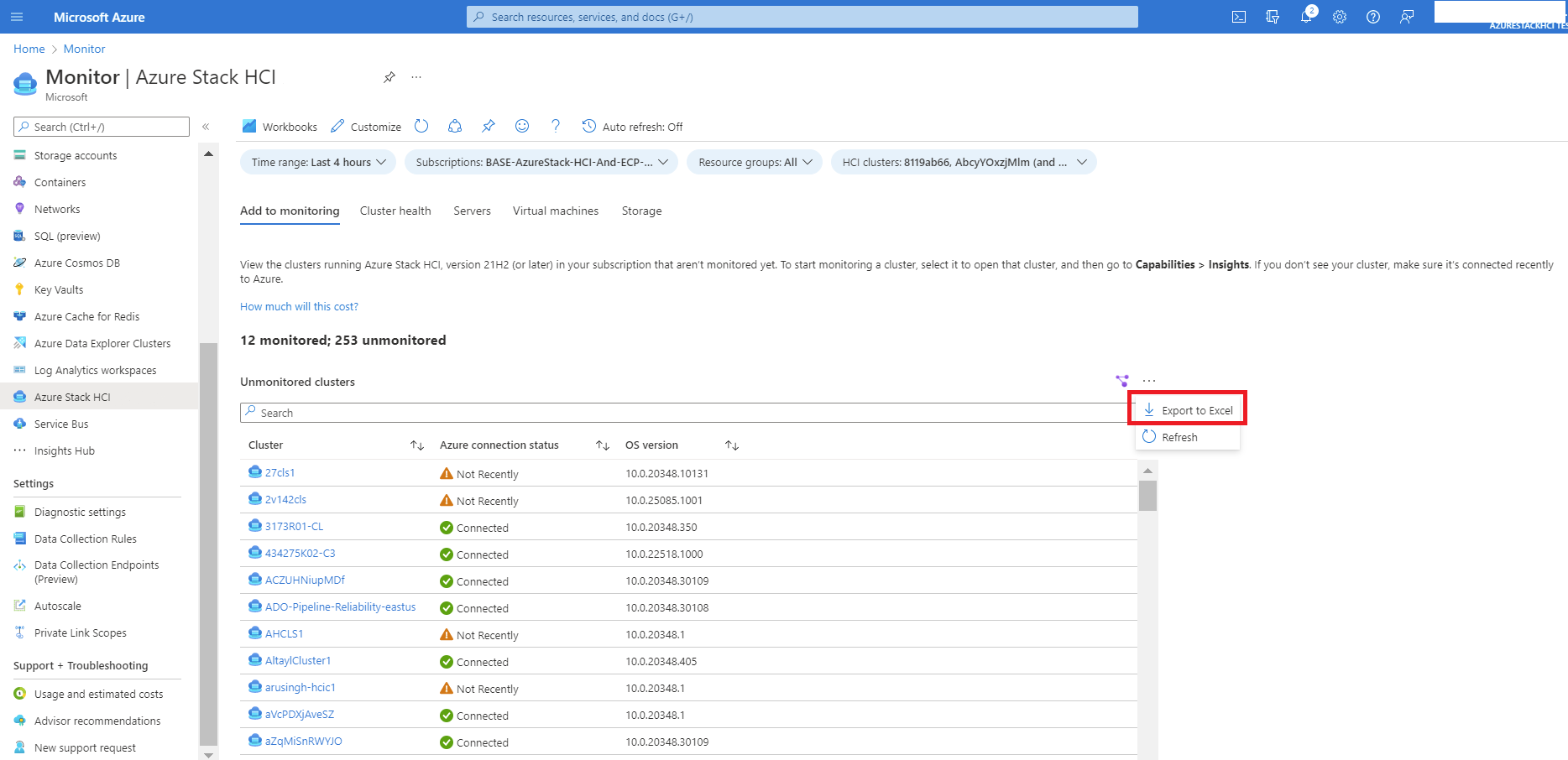Expand the Subscriptions dropdown
The image size is (1568, 760).
click(541, 162)
